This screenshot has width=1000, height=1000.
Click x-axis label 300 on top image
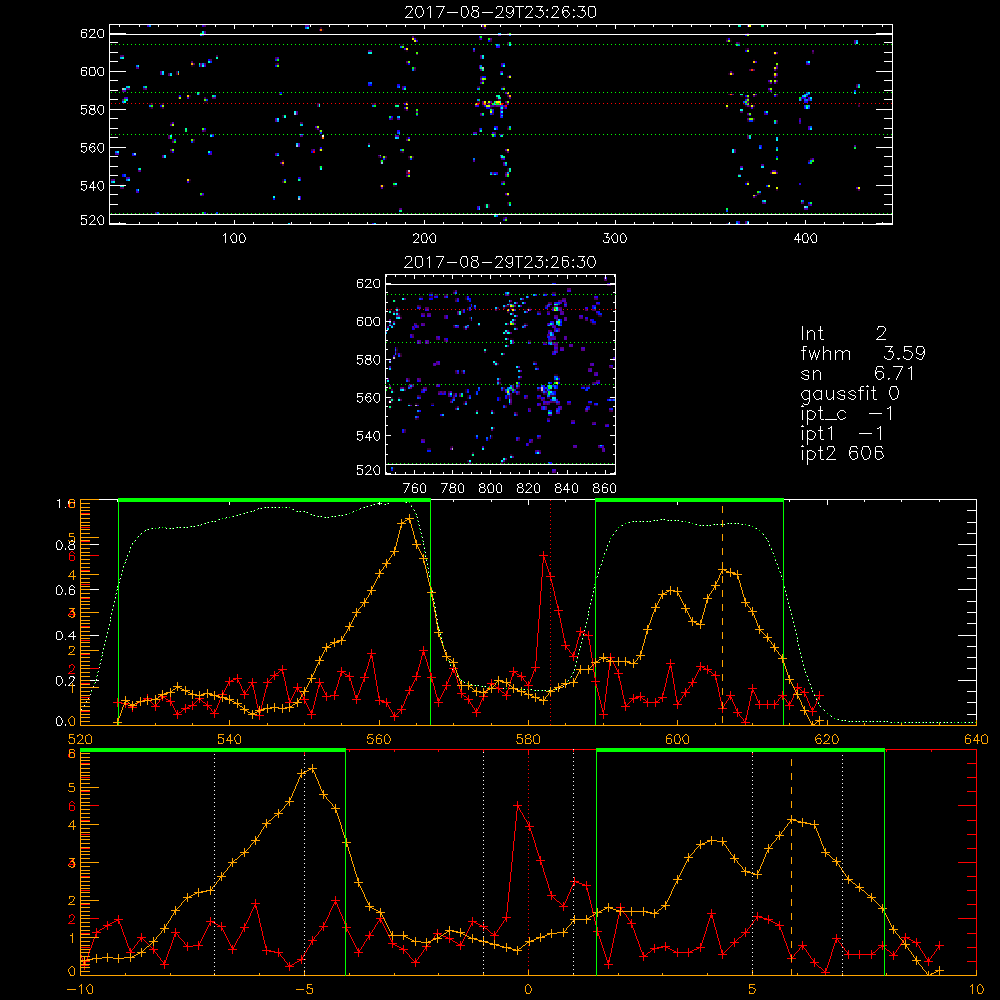[615, 239]
